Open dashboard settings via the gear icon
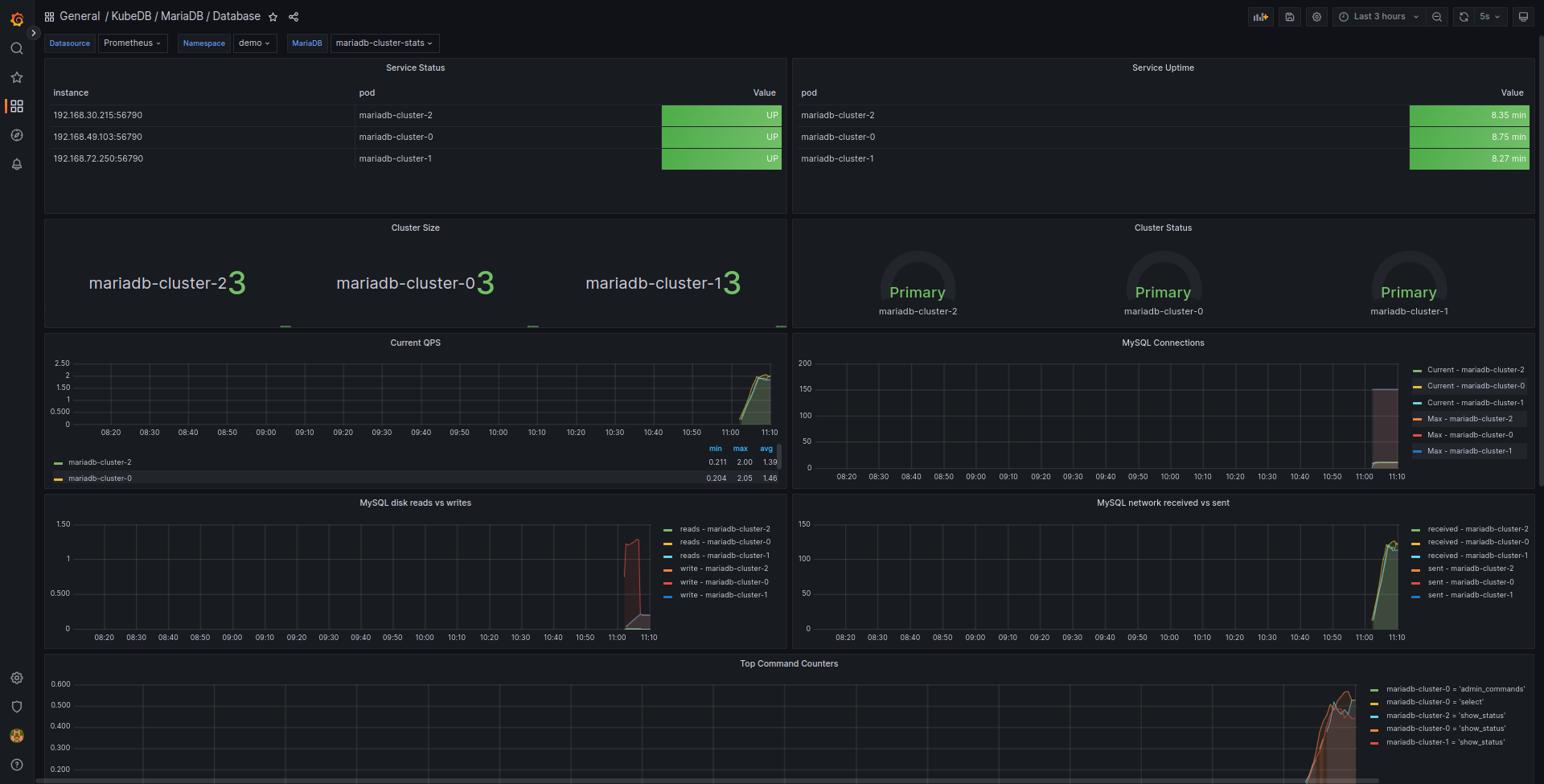The width and height of the screenshot is (1544, 784). point(1316,16)
